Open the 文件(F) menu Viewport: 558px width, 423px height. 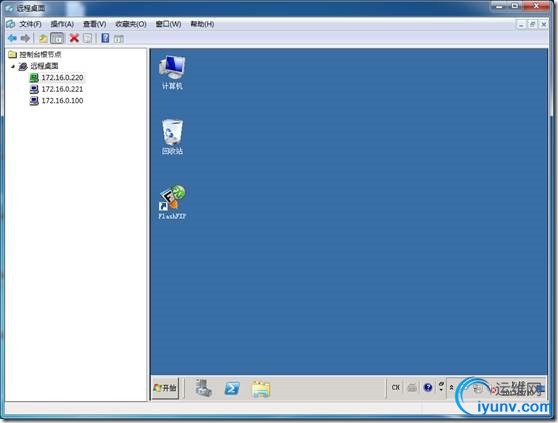(x=30, y=24)
